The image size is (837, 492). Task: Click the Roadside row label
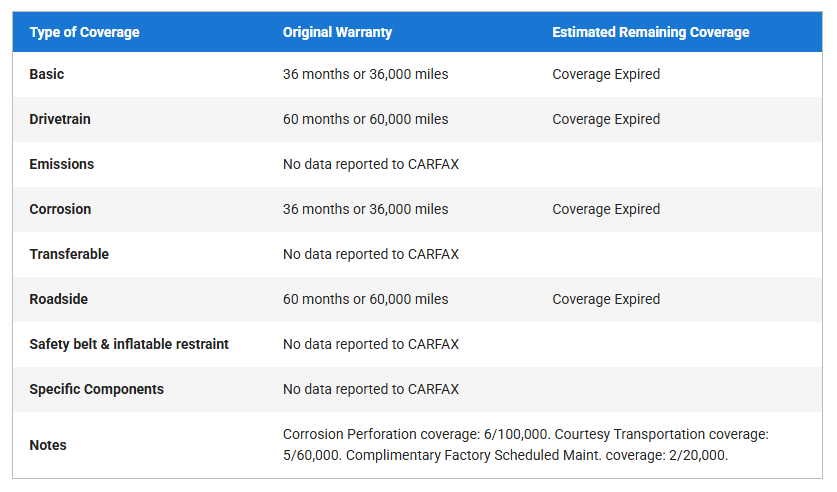58,299
